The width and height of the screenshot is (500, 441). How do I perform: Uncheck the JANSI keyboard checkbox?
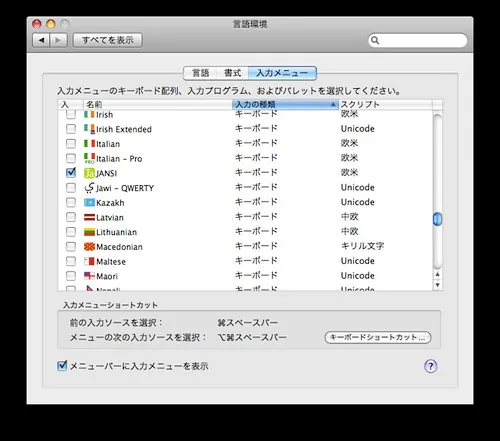pos(71,172)
